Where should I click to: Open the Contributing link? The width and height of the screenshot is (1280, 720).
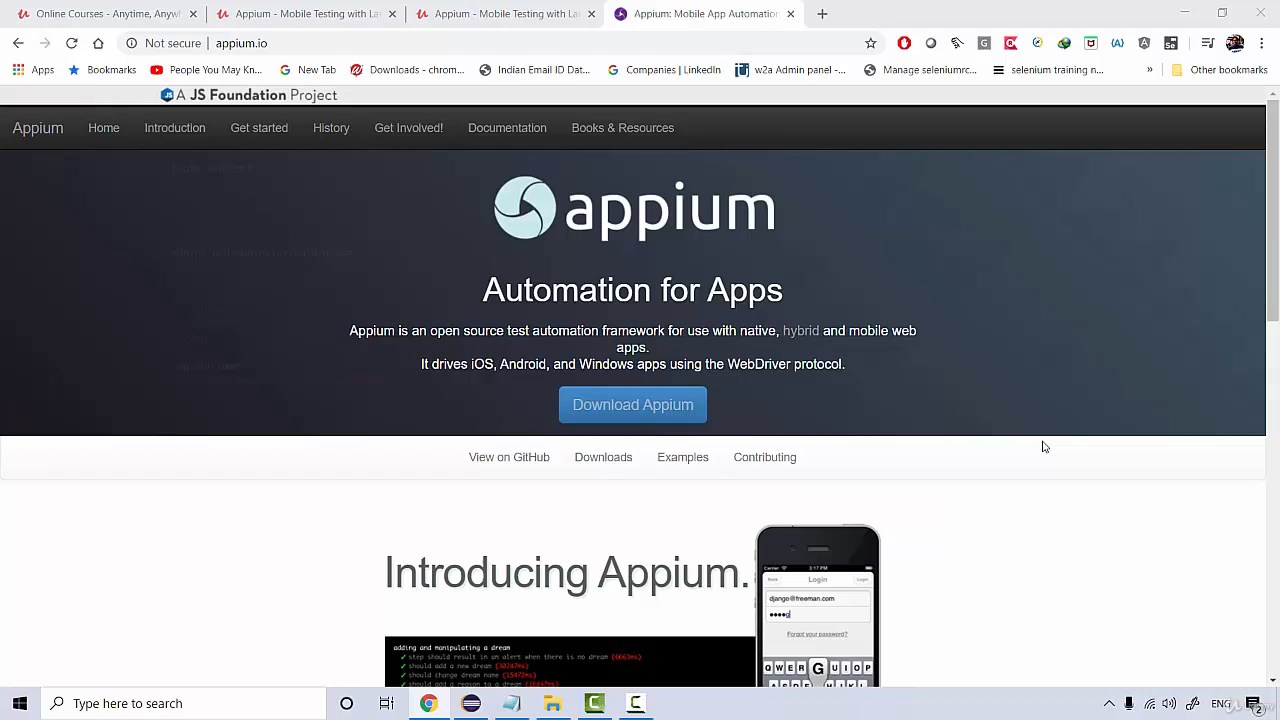click(765, 457)
